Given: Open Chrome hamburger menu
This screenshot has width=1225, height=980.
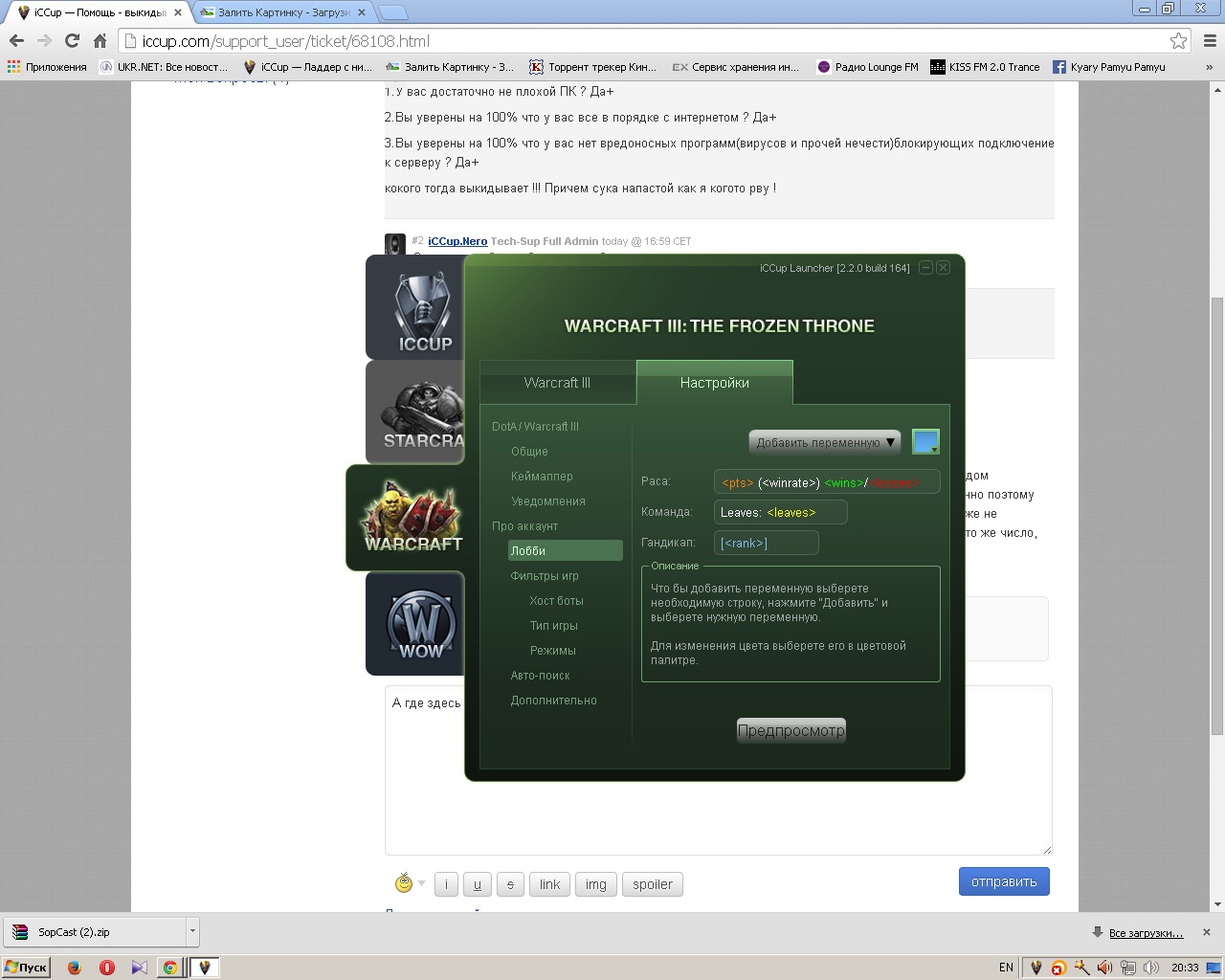Looking at the screenshot, I should coord(1210,40).
